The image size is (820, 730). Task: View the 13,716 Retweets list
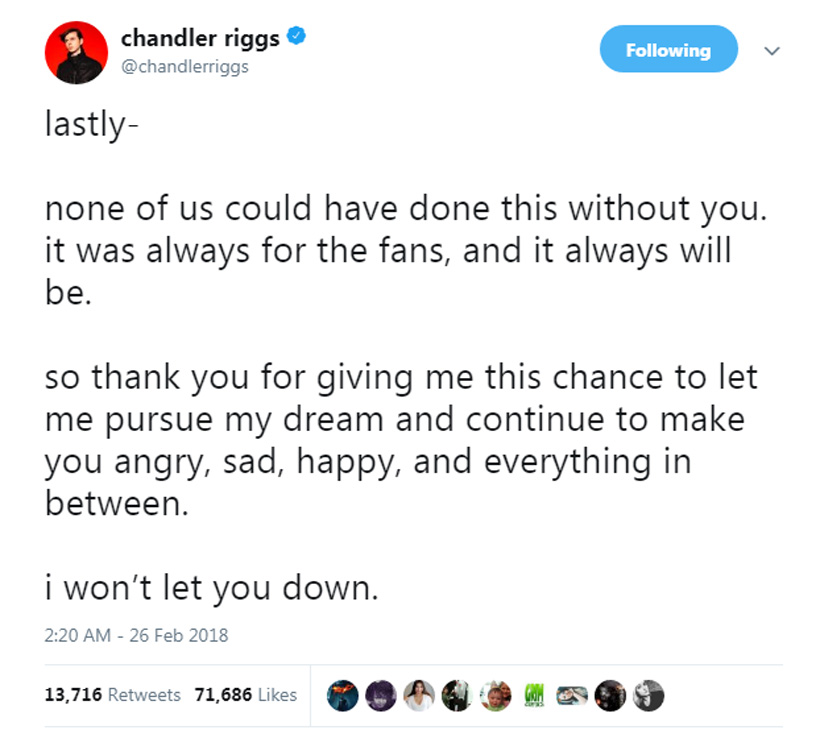point(113,694)
